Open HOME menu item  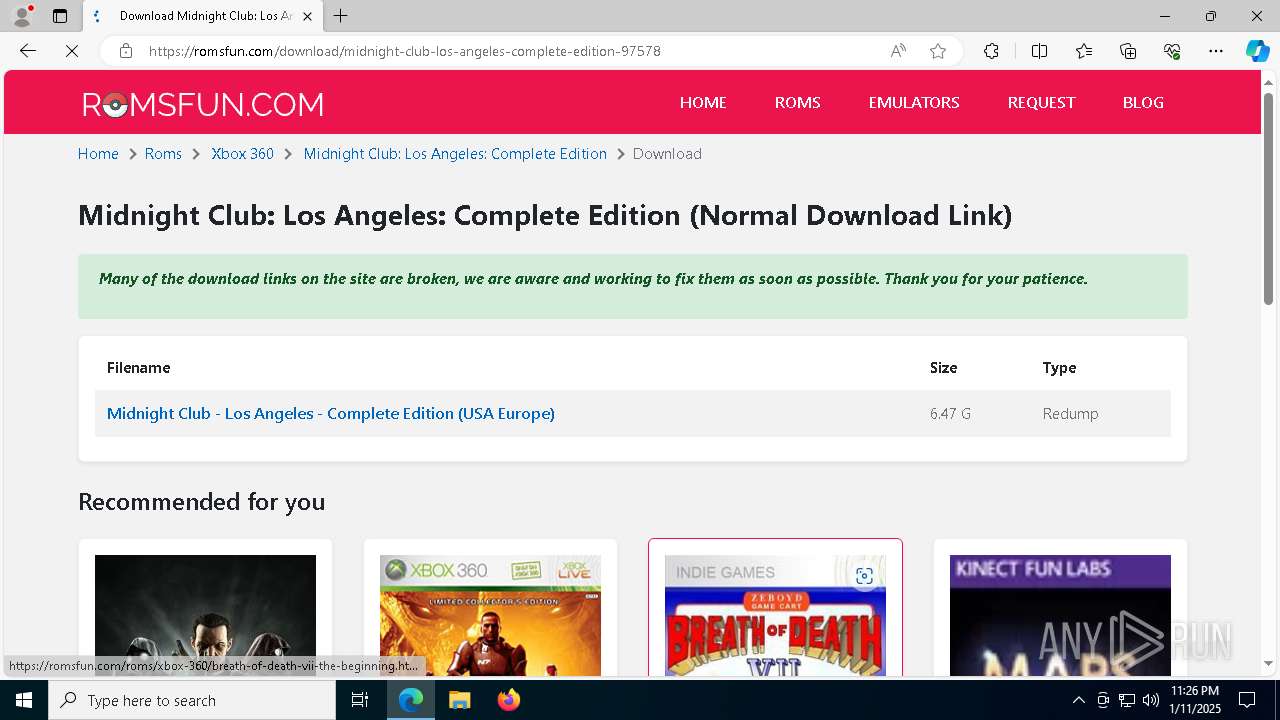703,102
